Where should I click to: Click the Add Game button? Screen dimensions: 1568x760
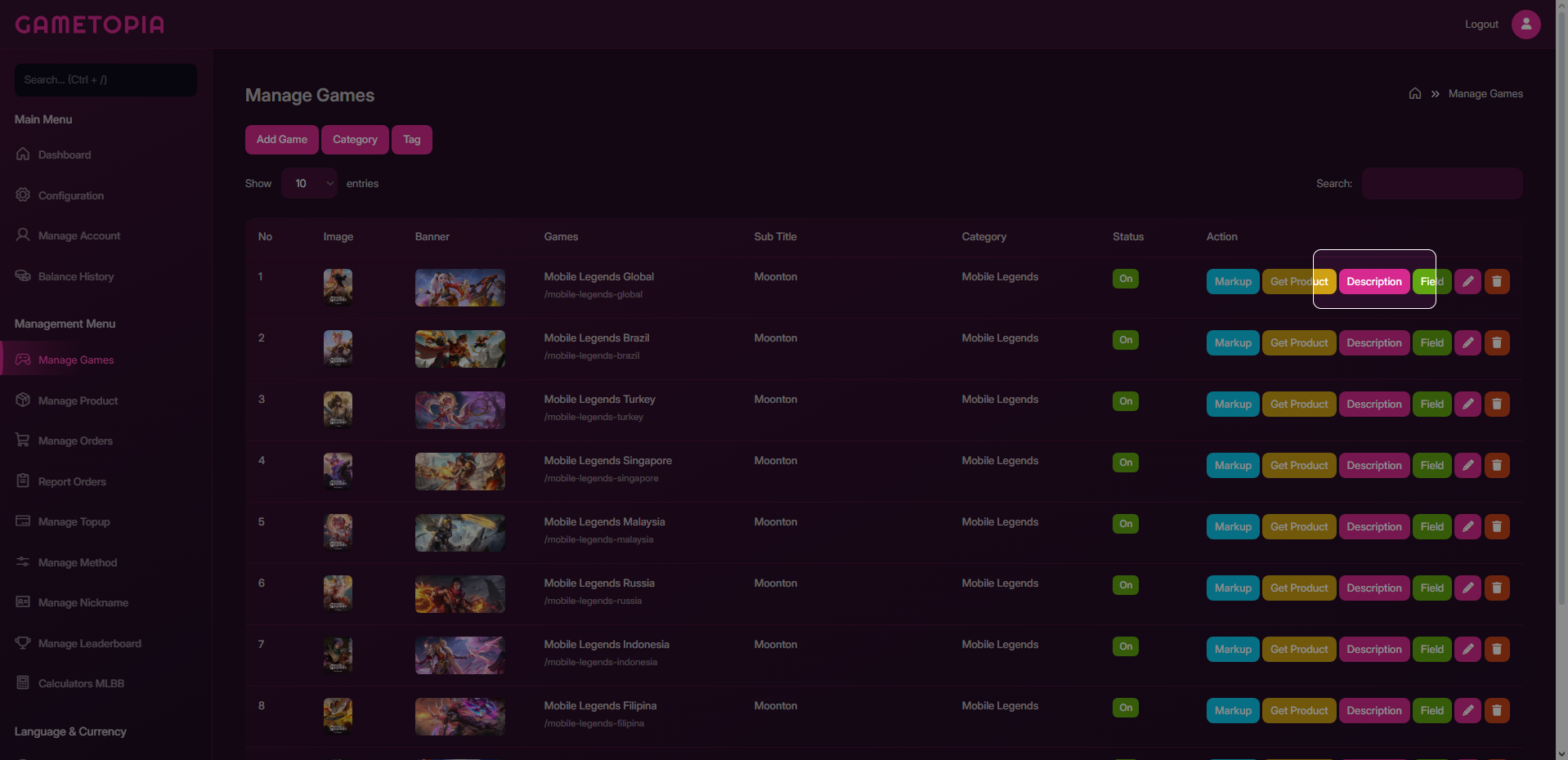point(282,140)
